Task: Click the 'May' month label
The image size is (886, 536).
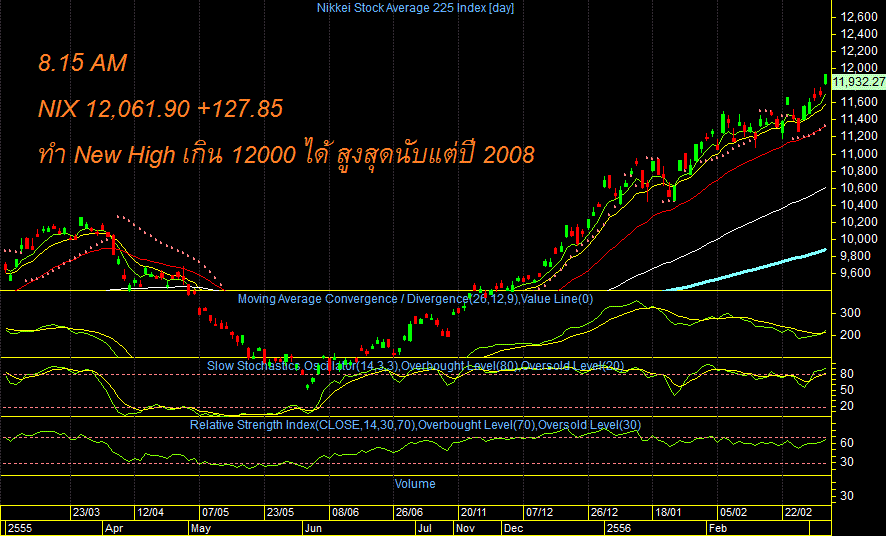Action: [201, 528]
